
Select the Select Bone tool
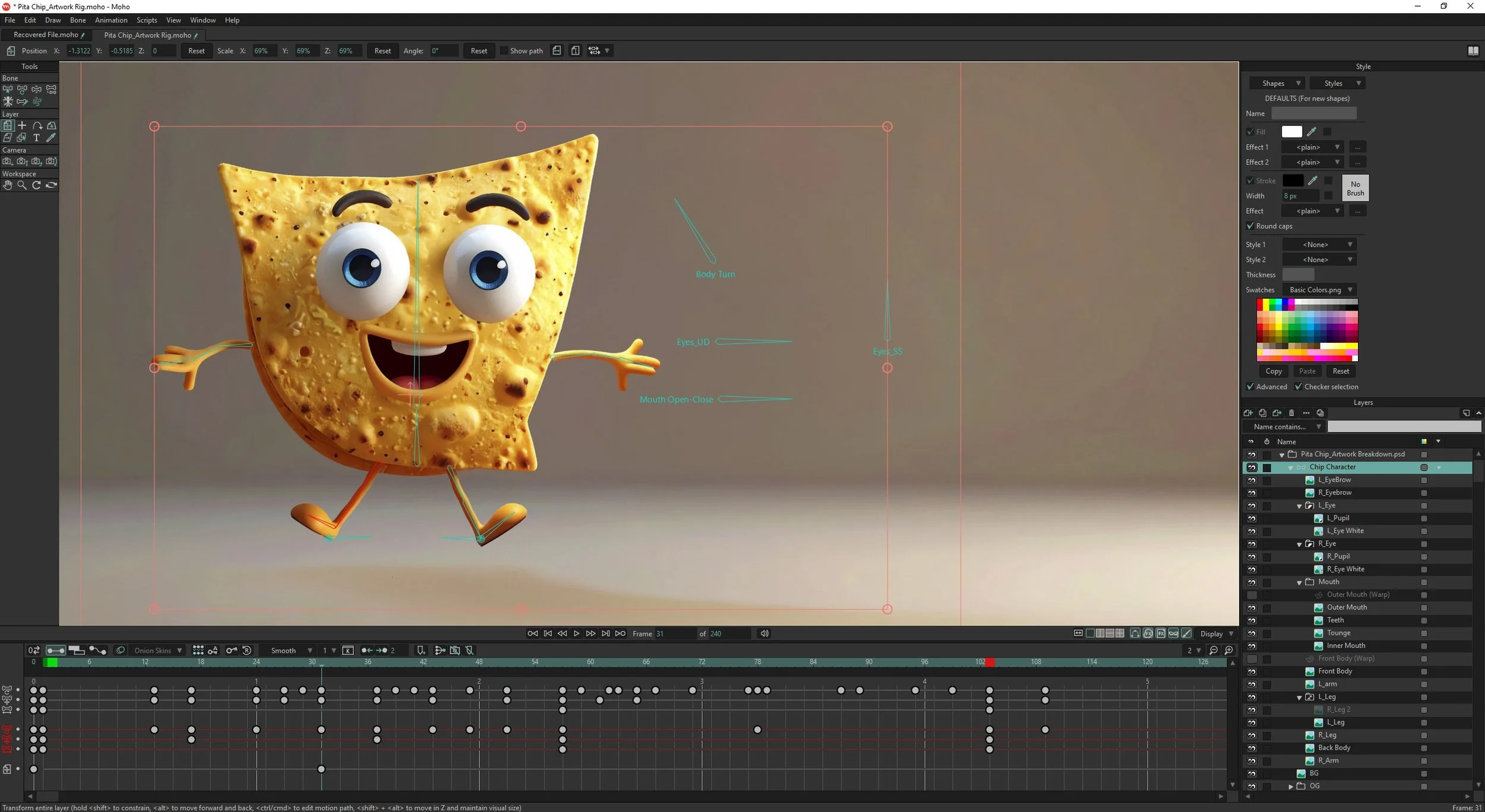pyautogui.click(x=7, y=90)
